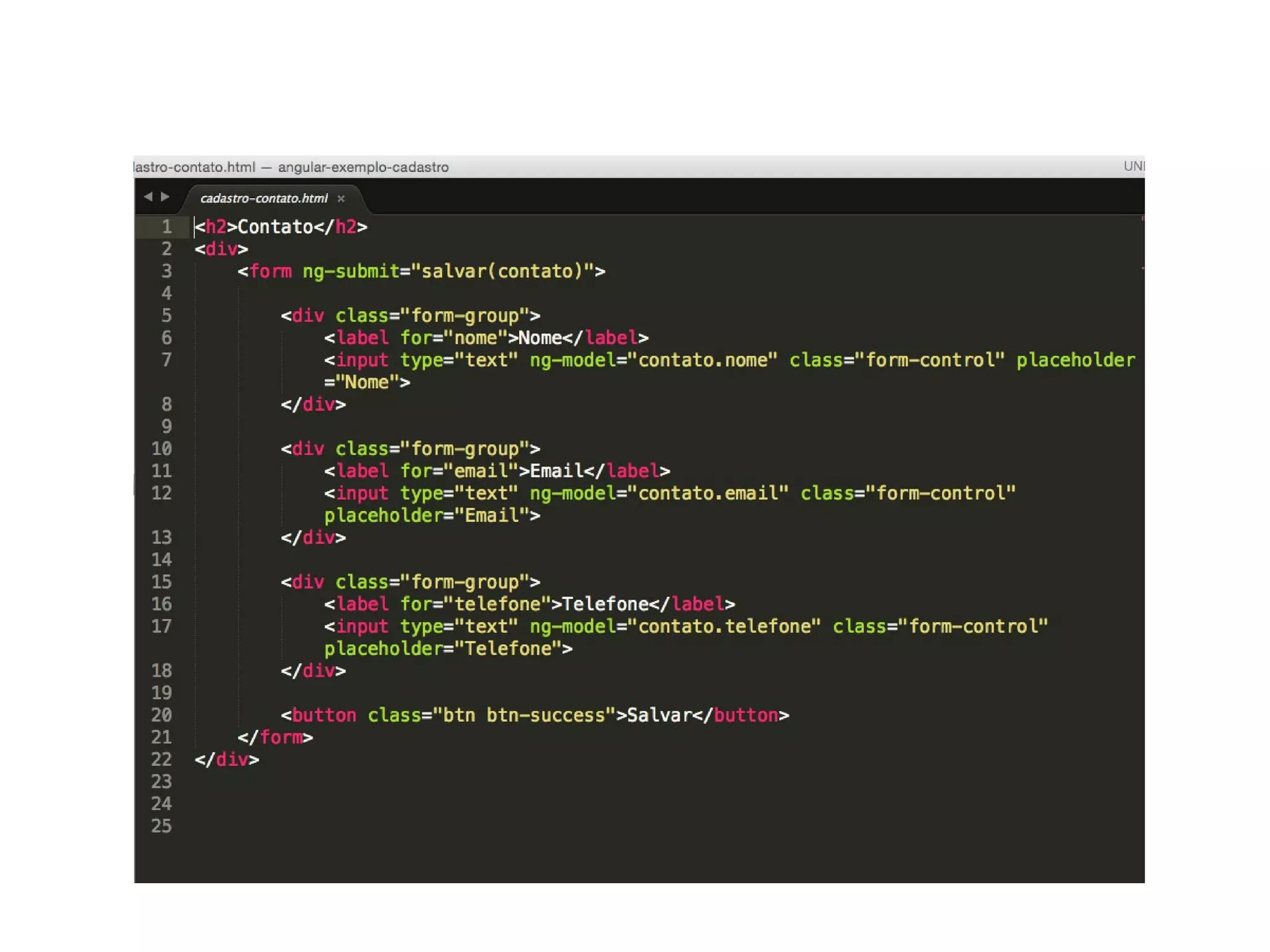Click the placeholder="Telefone" attribute
1270x952 pixels.
click(443, 649)
